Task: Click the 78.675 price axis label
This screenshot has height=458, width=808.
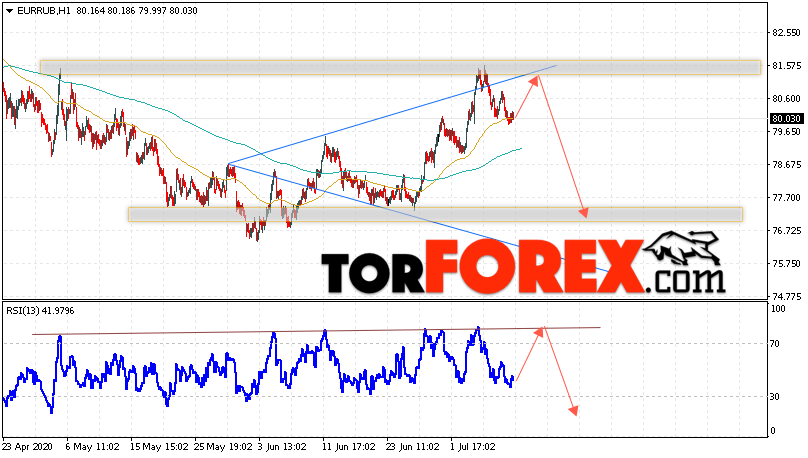Action: (x=786, y=164)
